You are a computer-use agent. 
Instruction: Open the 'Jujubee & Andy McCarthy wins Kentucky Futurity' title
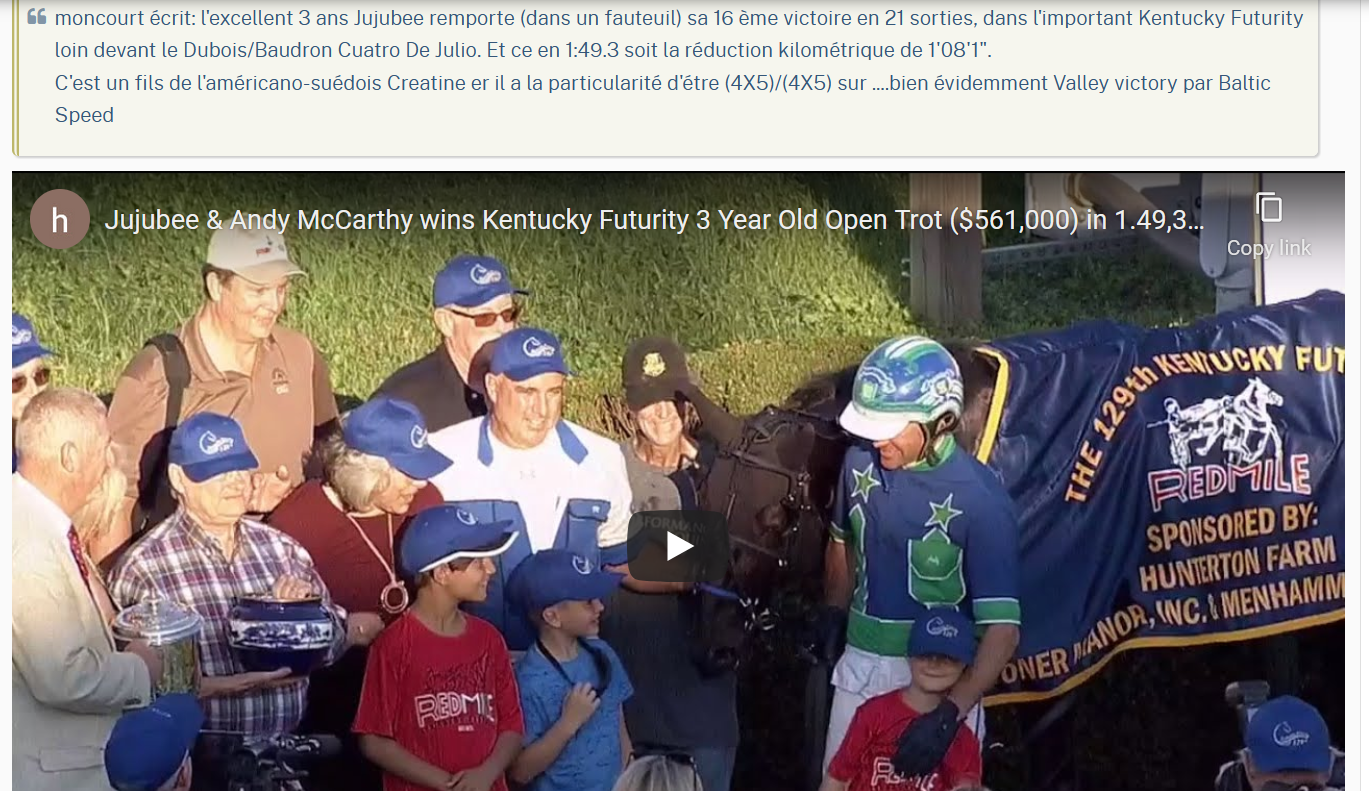[654, 220]
